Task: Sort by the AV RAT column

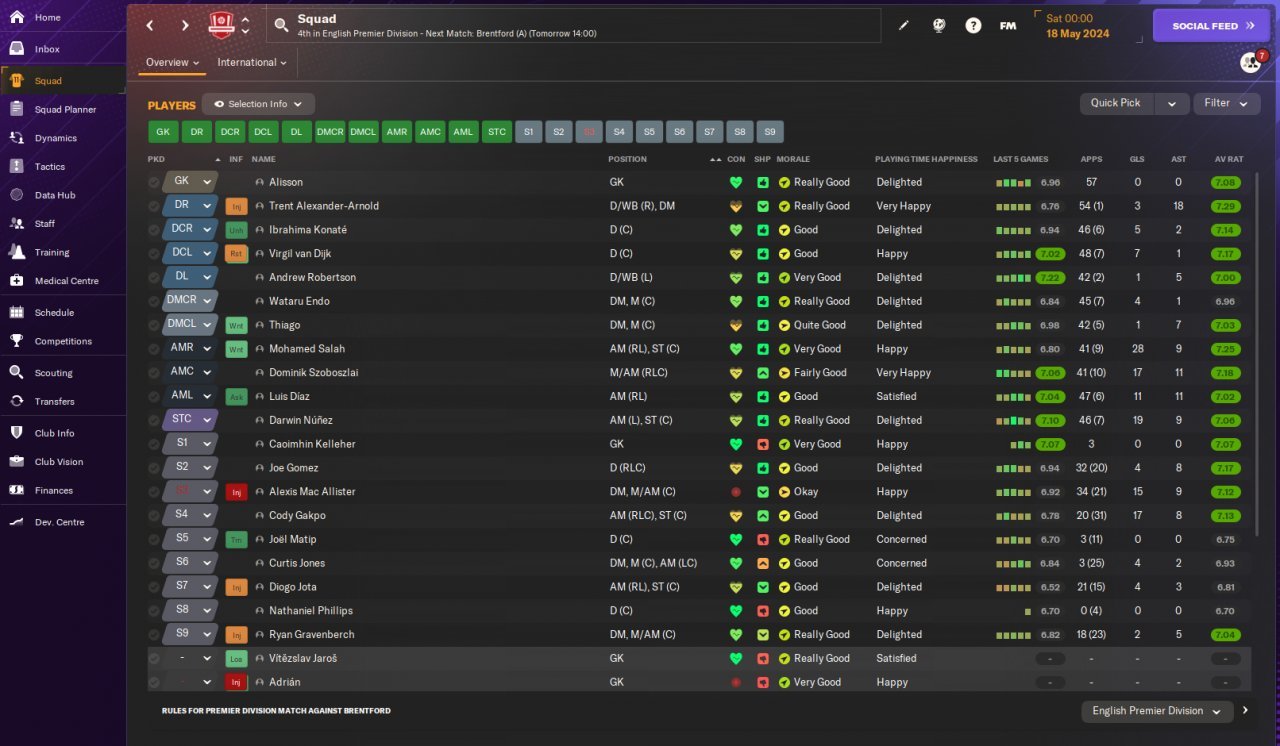Action: 1228,159
